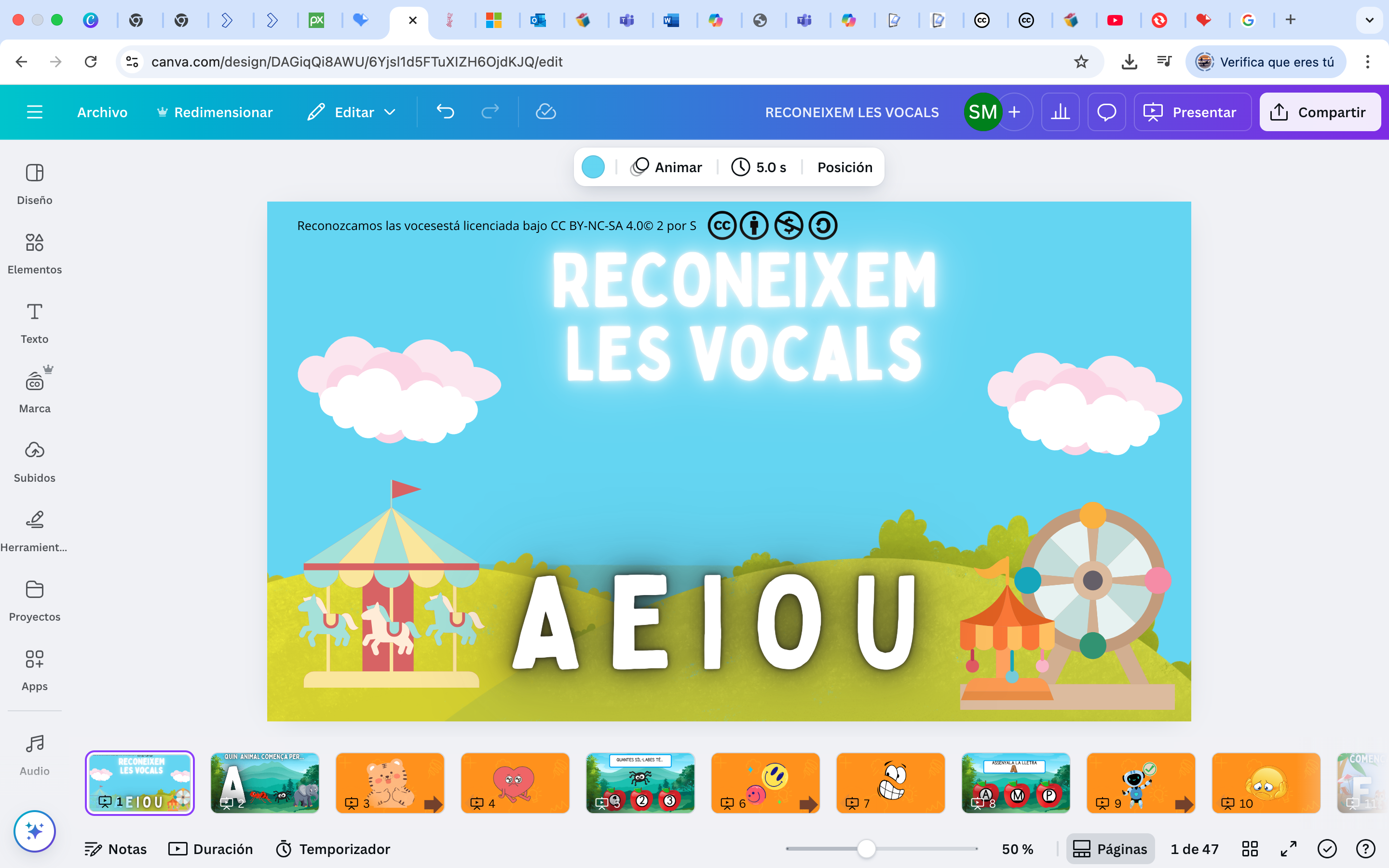Click the 50 % zoom level
The height and width of the screenshot is (868, 1389).
(x=1017, y=849)
